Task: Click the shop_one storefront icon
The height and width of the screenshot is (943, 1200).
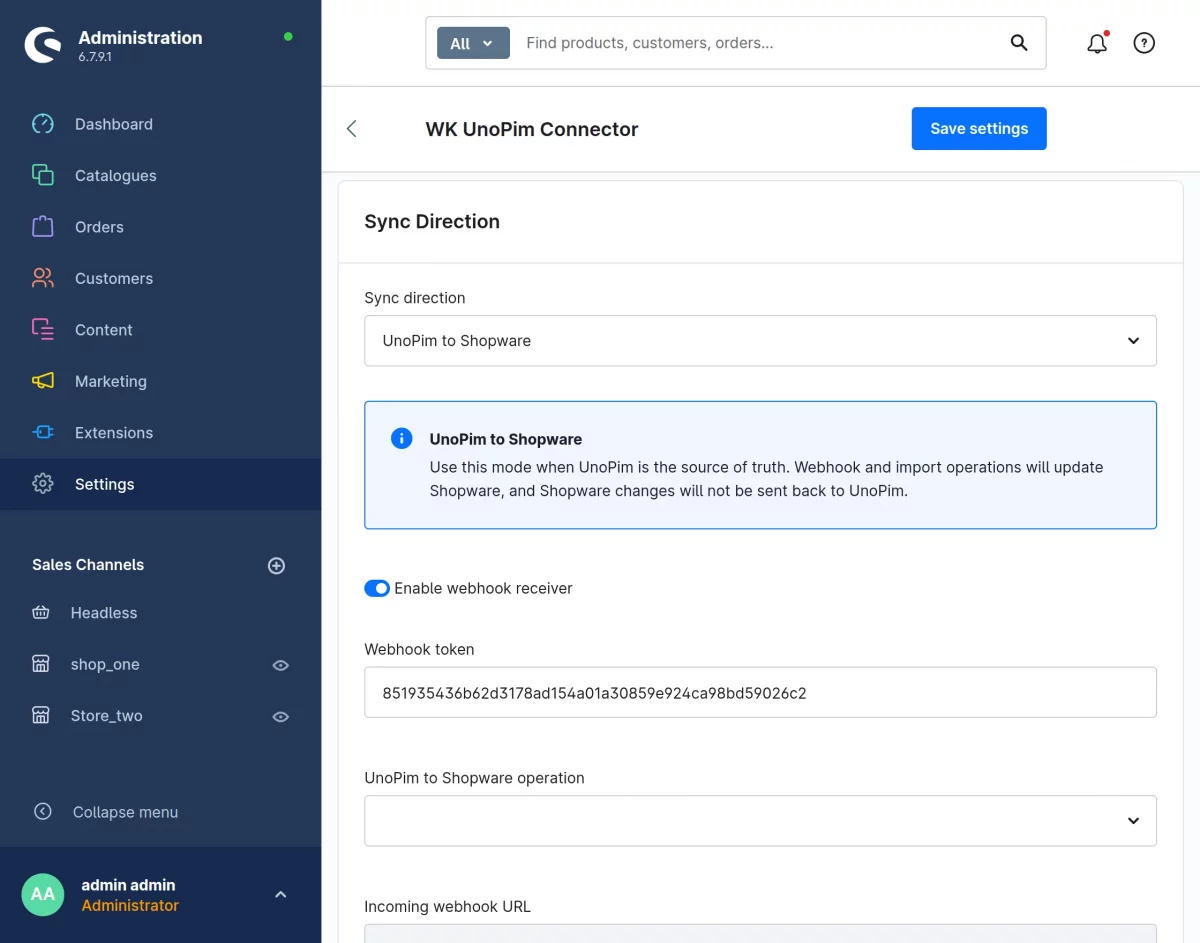Action: [x=41, y=664]
